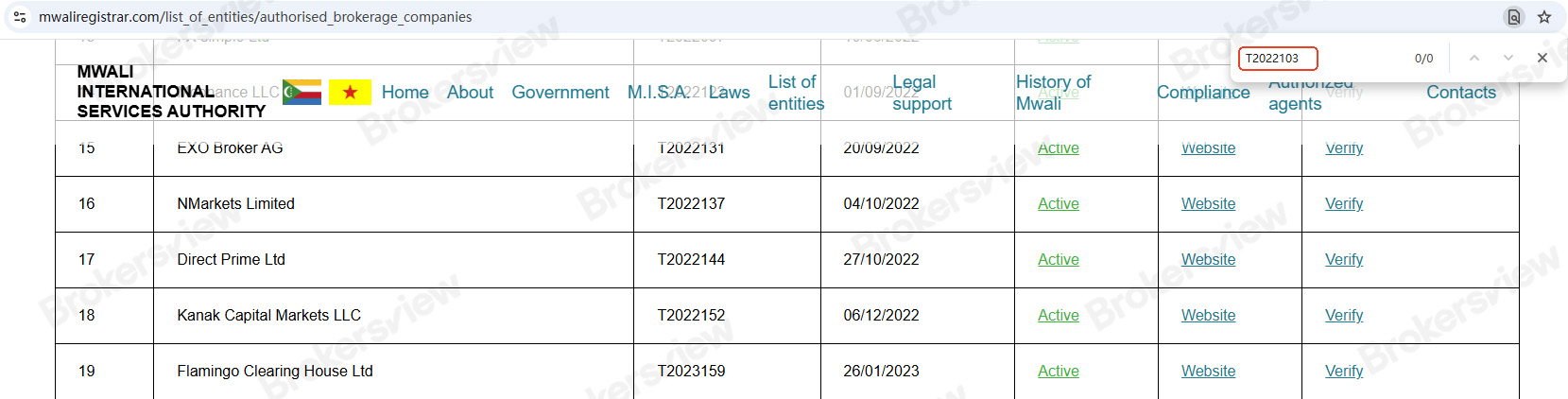Screen dimensions: 1568x399
Task: Click the Comoros flag icon
Action: tap(302, 92)
